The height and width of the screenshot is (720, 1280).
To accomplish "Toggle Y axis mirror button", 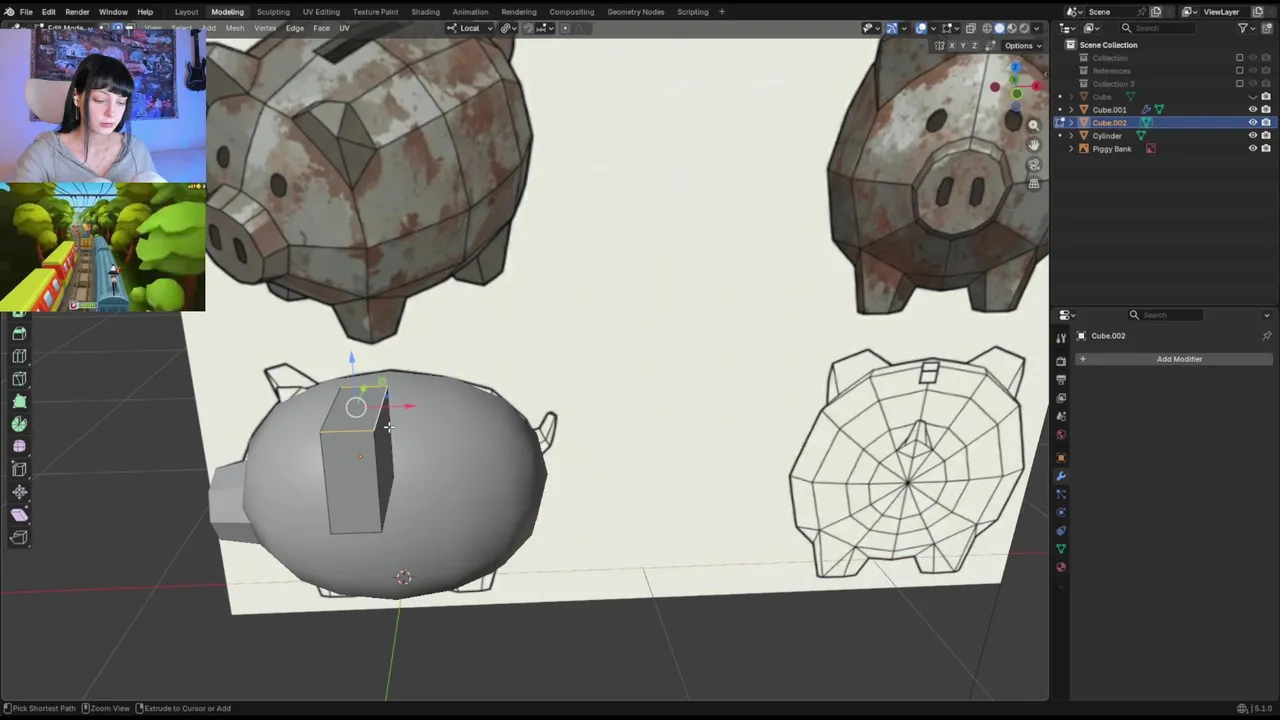I will [x=962, y=45].
